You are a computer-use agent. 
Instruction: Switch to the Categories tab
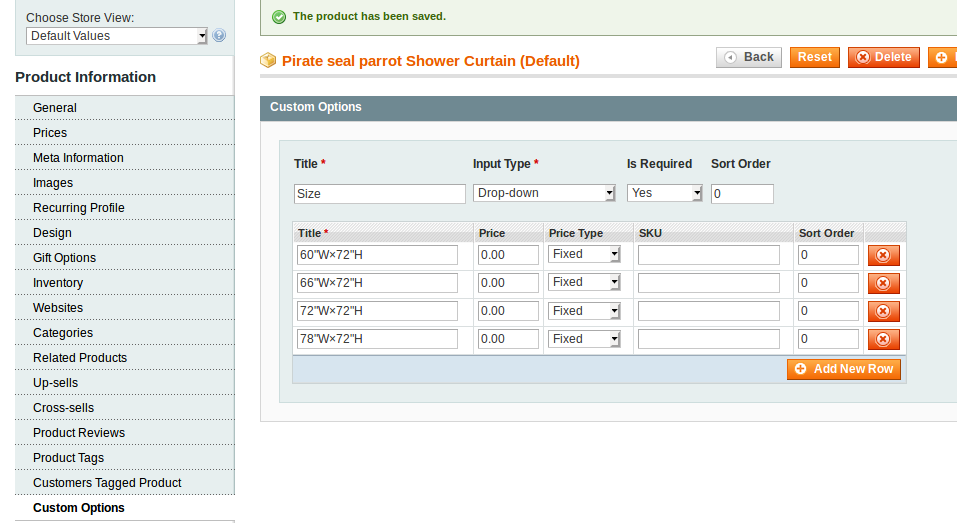(63, 333)
